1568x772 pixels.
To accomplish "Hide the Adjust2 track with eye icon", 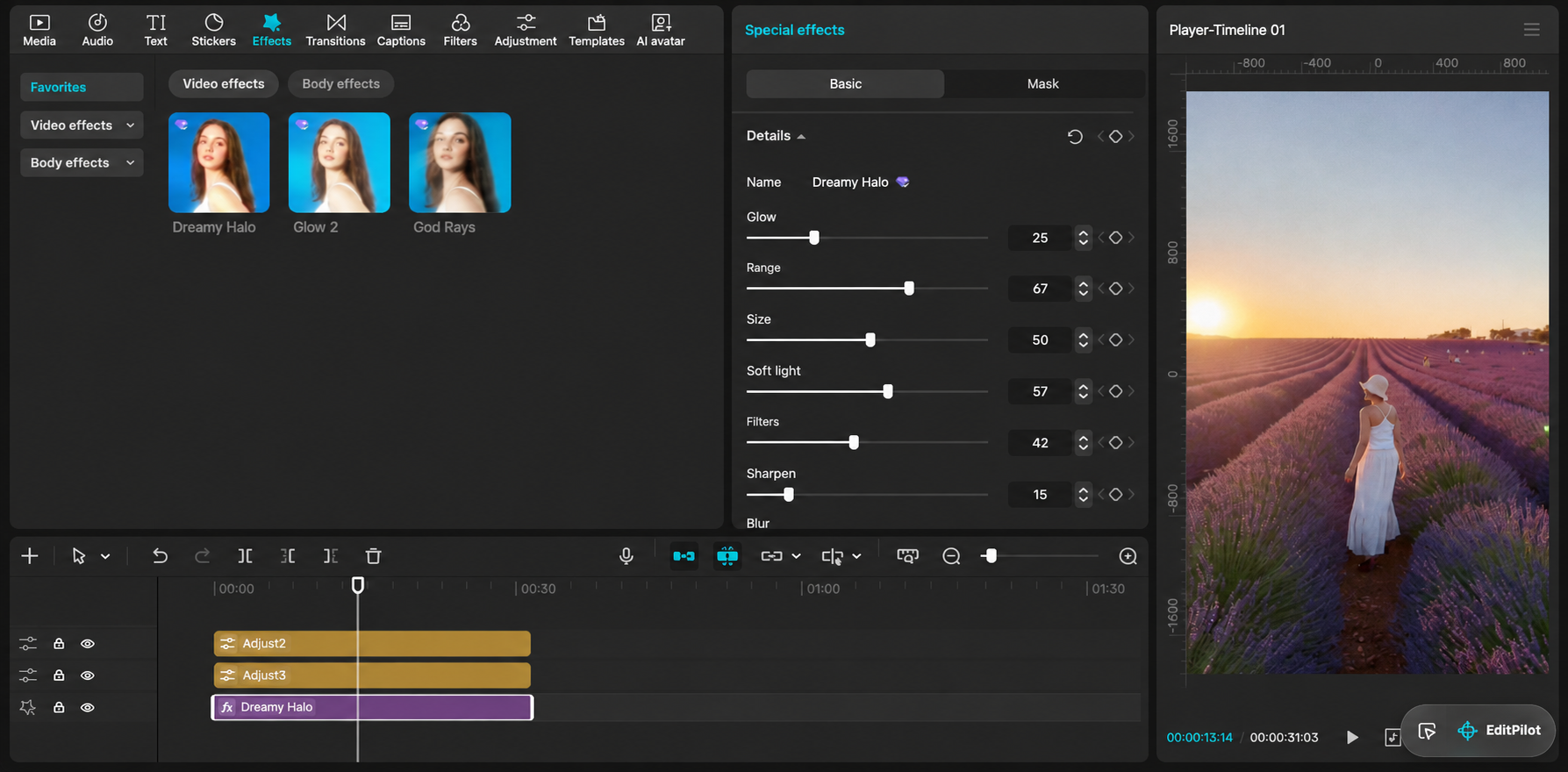I will tap(88, 644).
